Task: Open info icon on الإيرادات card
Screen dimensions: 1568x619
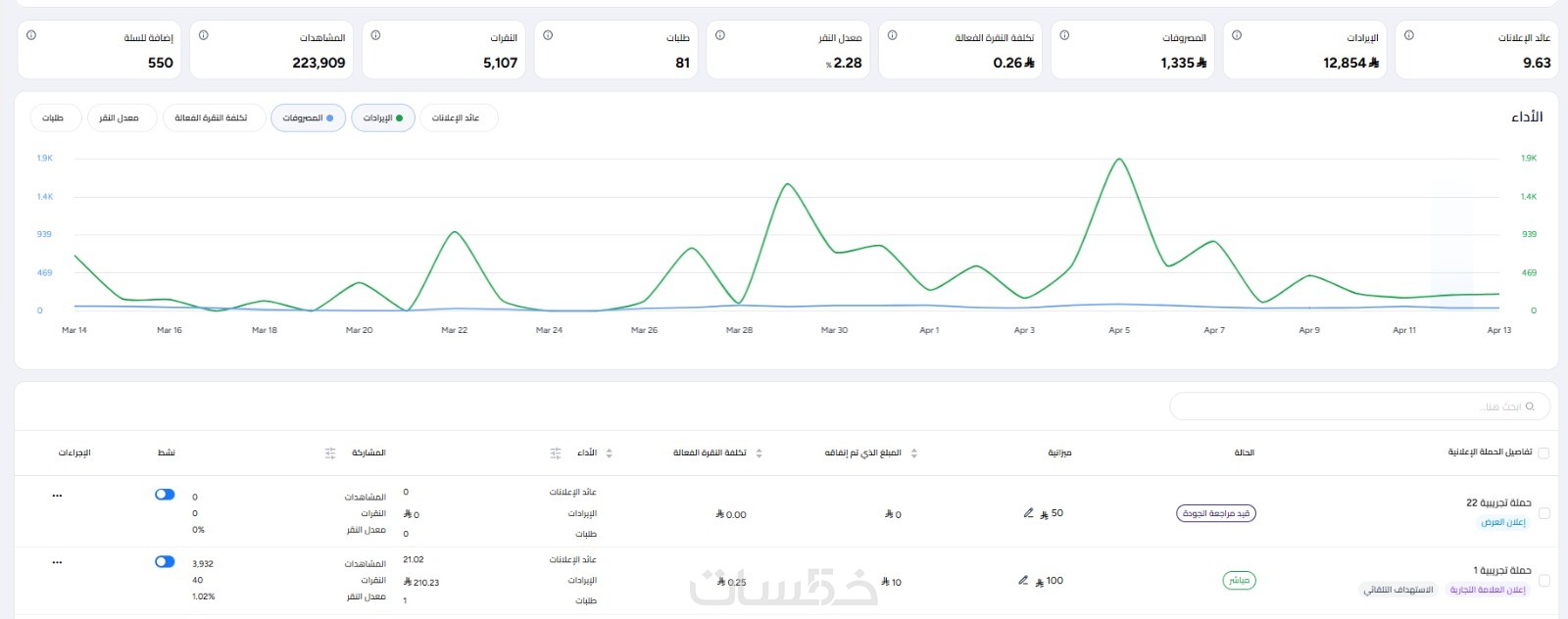Action: pyautogui.click(x=1237, y=35)
